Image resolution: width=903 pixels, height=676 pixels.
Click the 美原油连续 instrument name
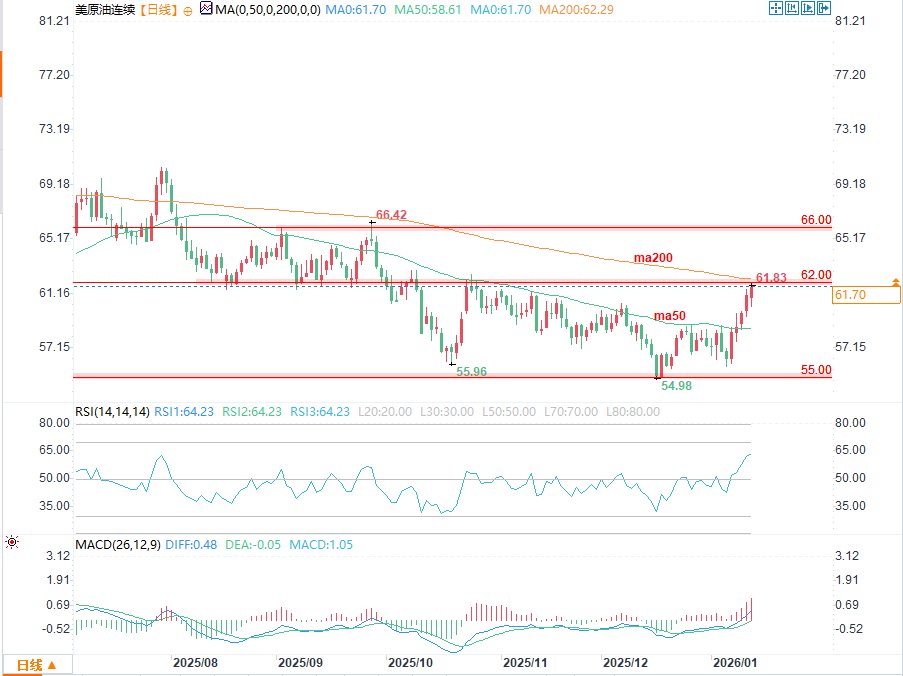point(105,9)
